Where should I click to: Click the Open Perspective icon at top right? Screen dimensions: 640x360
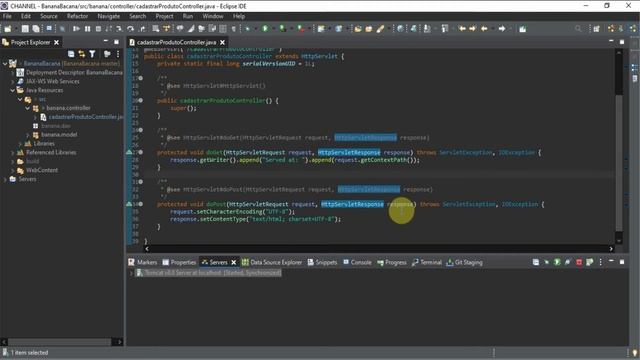[596, 29]
